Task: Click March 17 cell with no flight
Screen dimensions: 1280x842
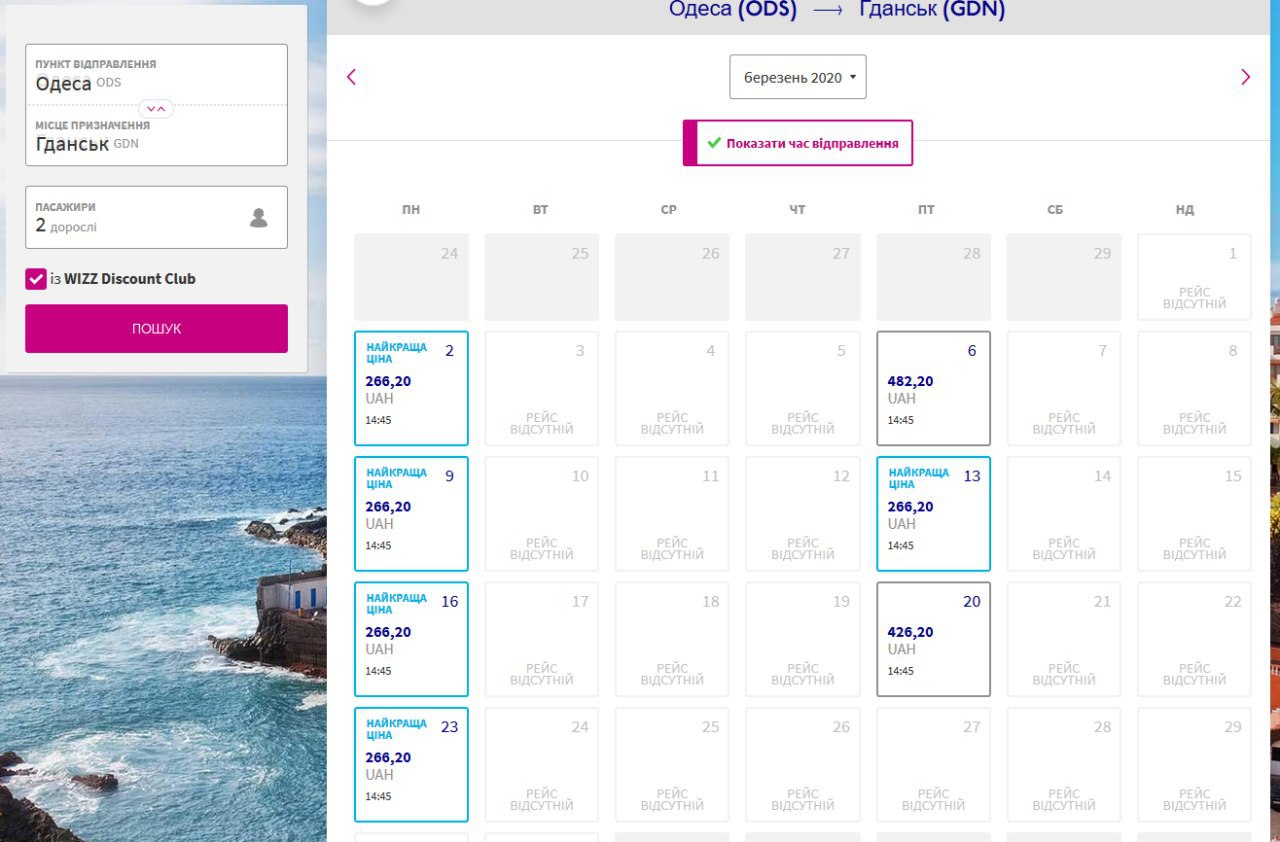Action: coord(542,639)
